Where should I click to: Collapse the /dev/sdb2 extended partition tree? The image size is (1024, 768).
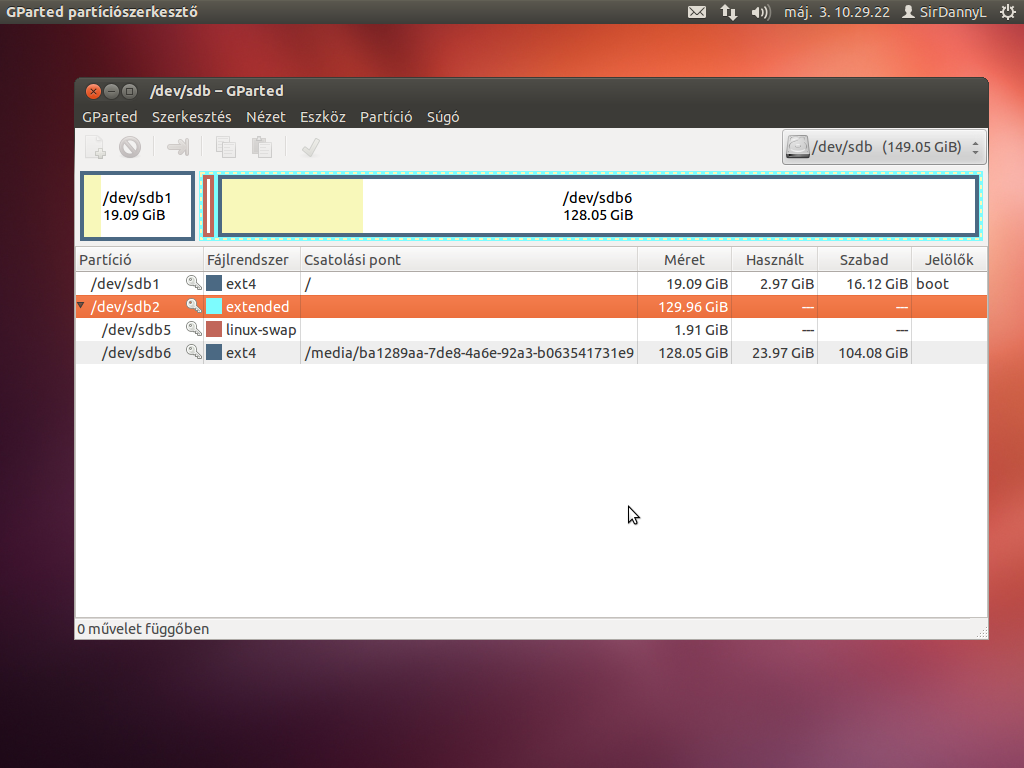click(81, 306)
